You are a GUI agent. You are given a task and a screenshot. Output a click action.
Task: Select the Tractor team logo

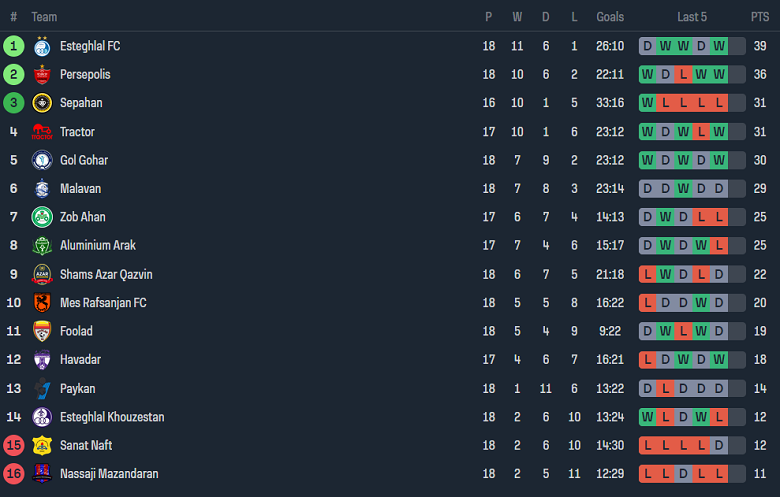coord(42,132)
